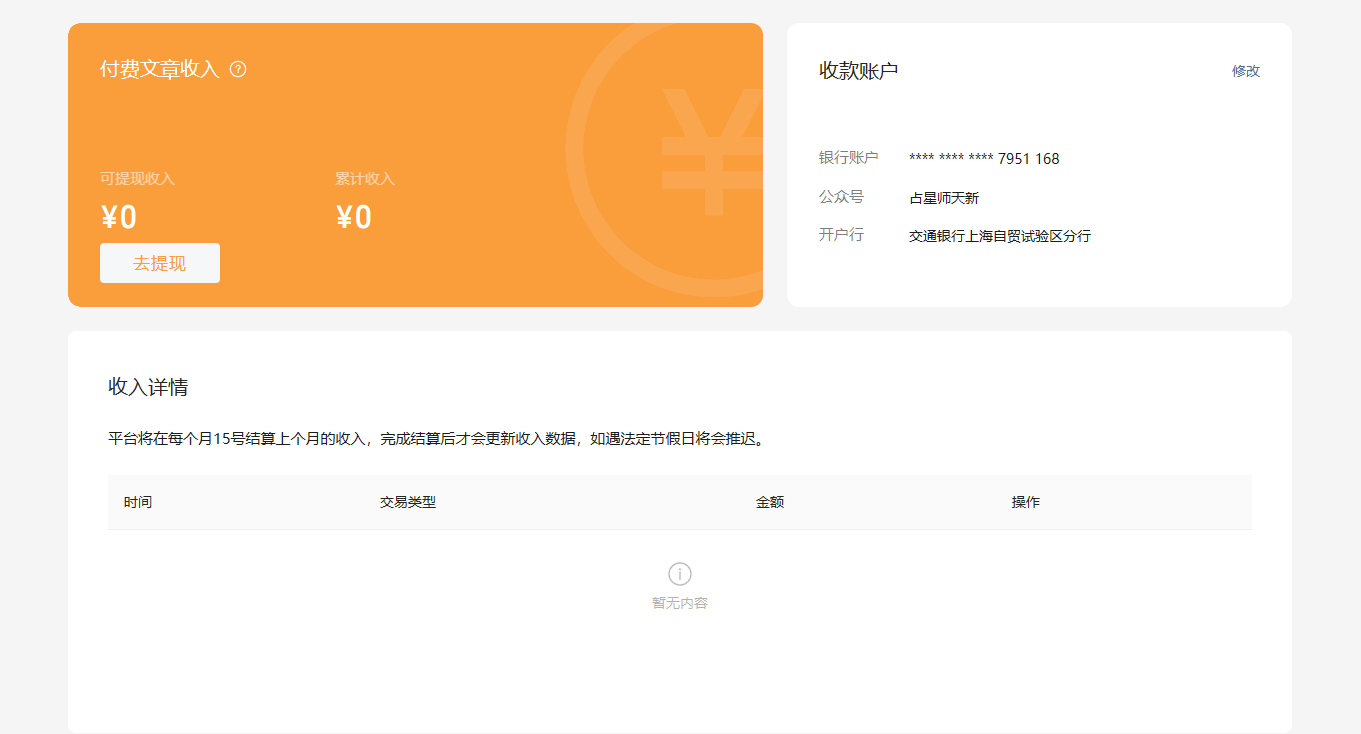Select the 交易类型 column header
Screen dimensions: 1361x734
pyautogui.click(x=408, y=502)
